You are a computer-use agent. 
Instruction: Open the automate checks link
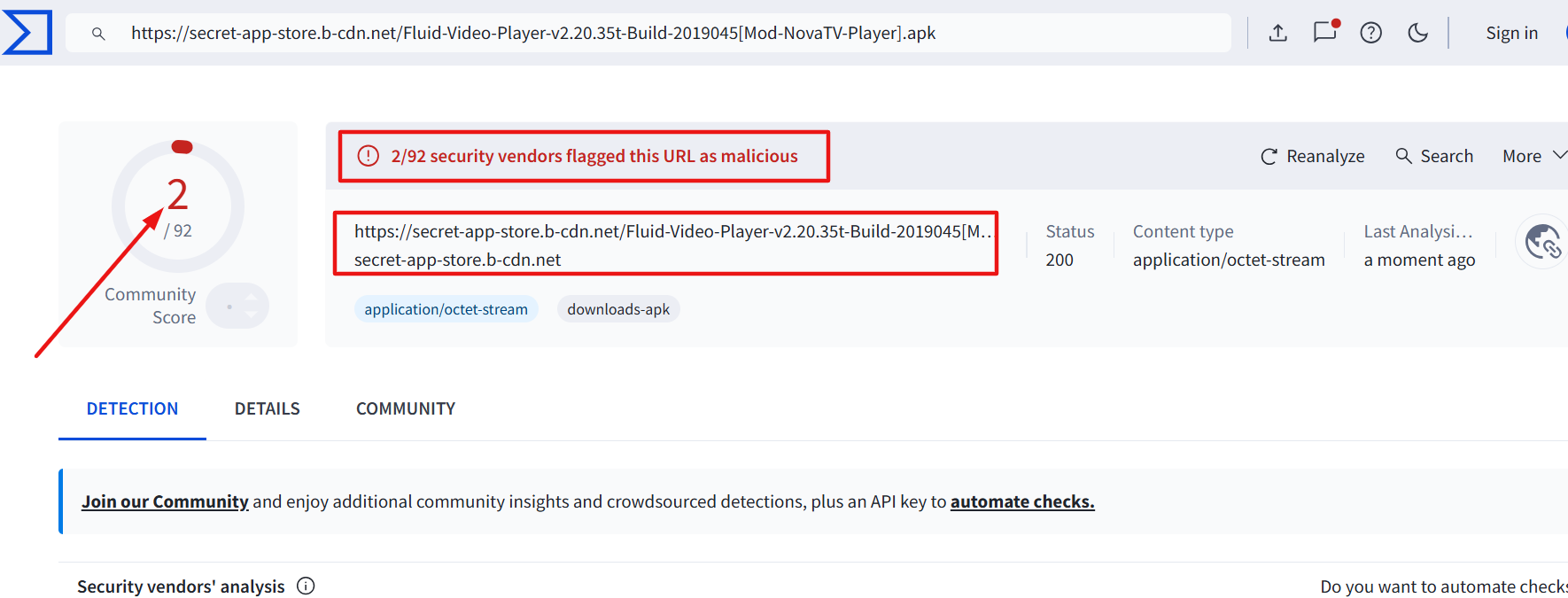1022,501
